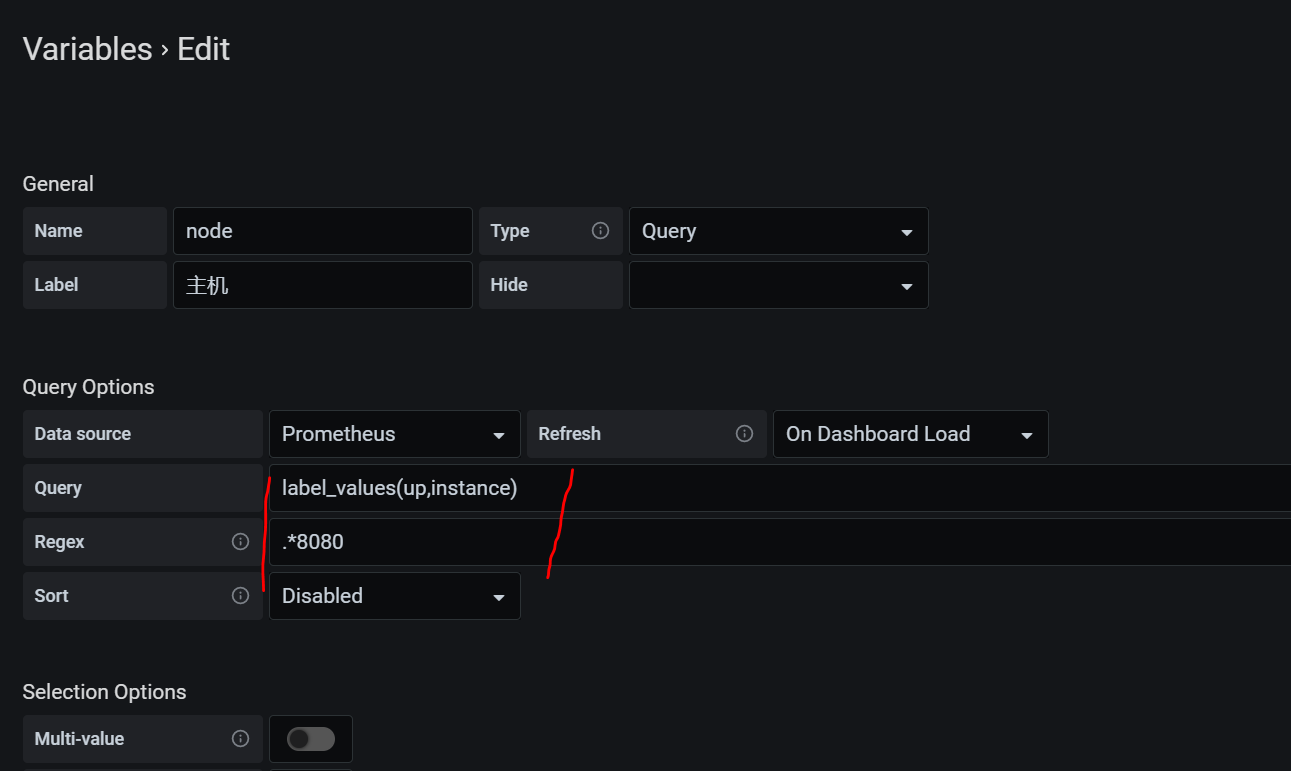The height and width of the screenshot is (771, 1291).
Task: Open the Prometheus data source dropdown
Action: point(395,434)
